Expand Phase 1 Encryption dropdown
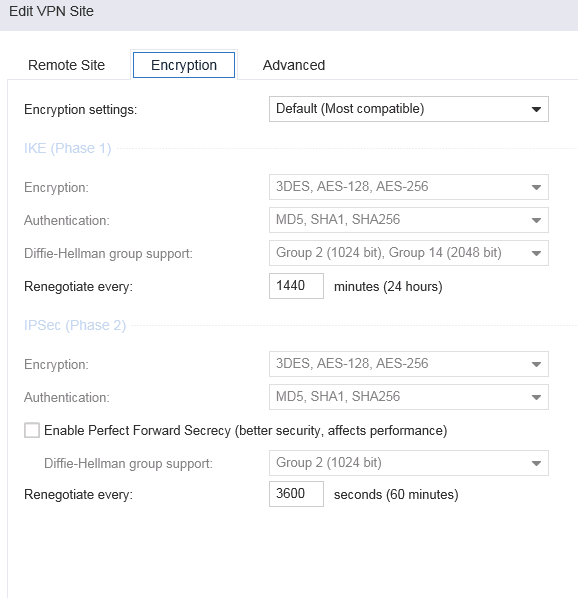578x598 pixels. 409,187
